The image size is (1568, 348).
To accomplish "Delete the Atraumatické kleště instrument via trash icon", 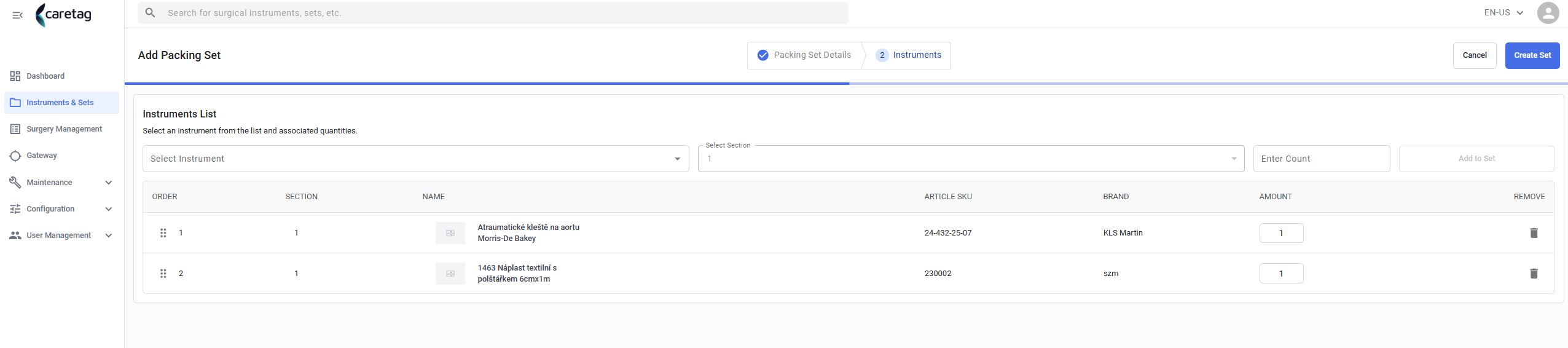I will (x=1534, y=233).
